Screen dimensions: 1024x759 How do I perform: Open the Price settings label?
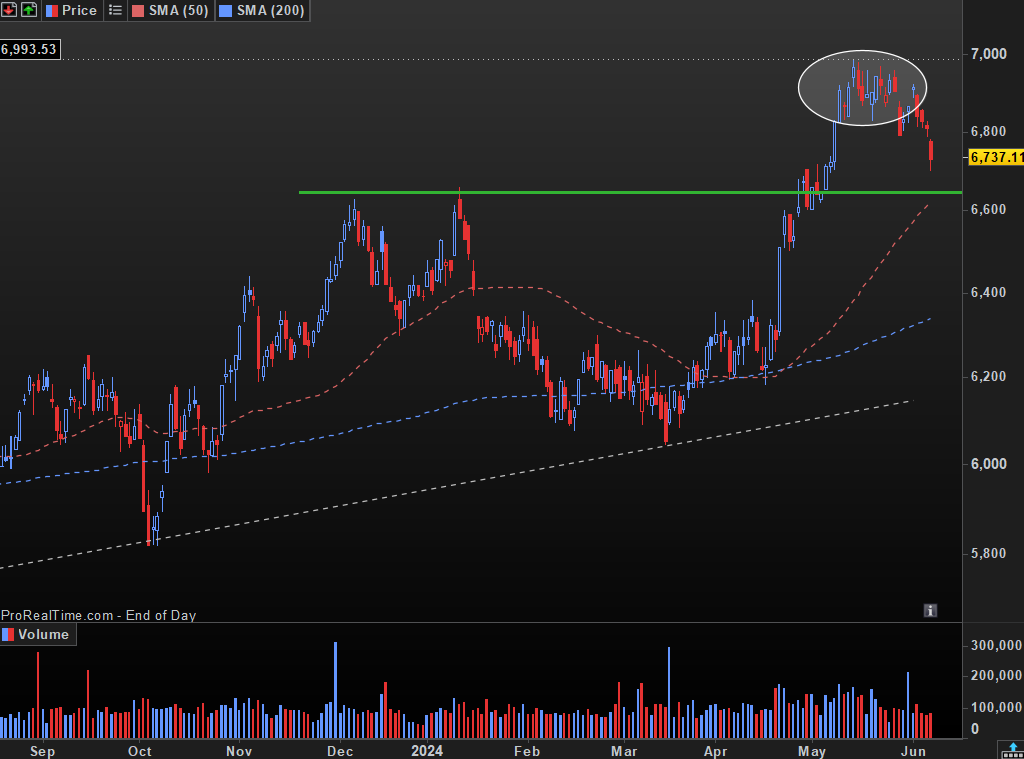(79, 10)
